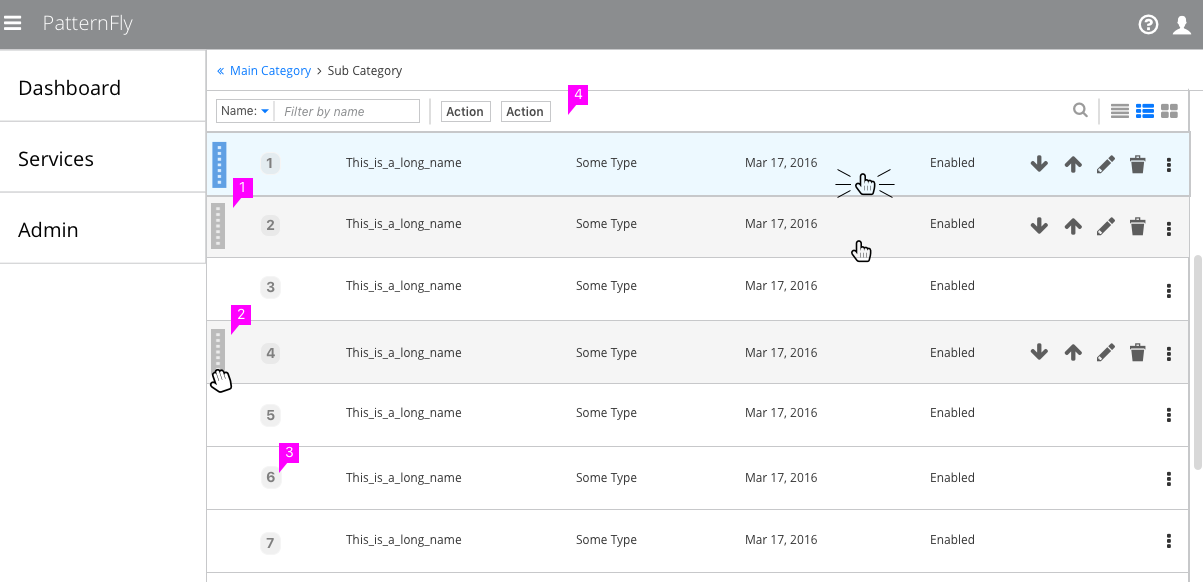Click Enabled status in row 1
The width and height of the screenshot is (1203, 582).
pos(952,163)
